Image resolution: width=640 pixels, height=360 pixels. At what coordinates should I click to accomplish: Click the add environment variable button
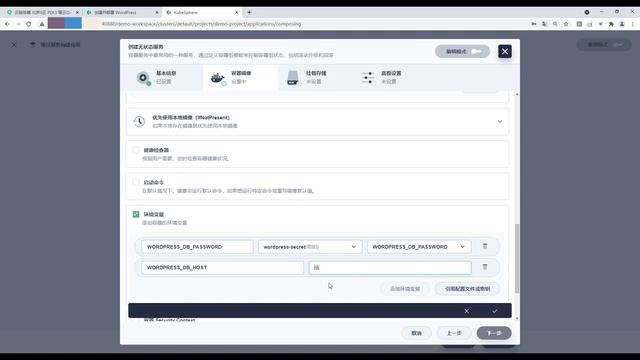404,289
